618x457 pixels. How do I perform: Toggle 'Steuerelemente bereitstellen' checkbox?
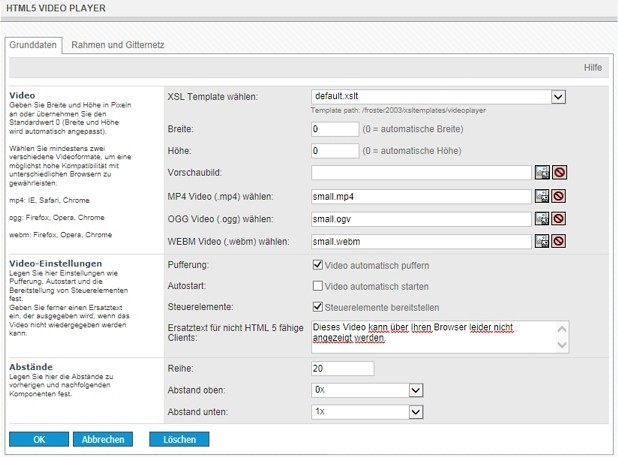(318, 309)
